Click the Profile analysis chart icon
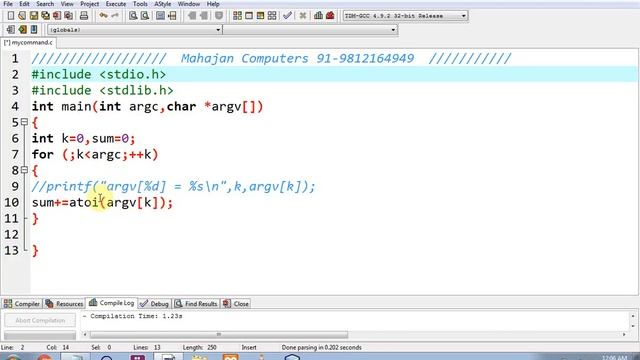Image resolution: width=640 pixels, height=360 pixels. pyautogui.click(x=318, y=16)
